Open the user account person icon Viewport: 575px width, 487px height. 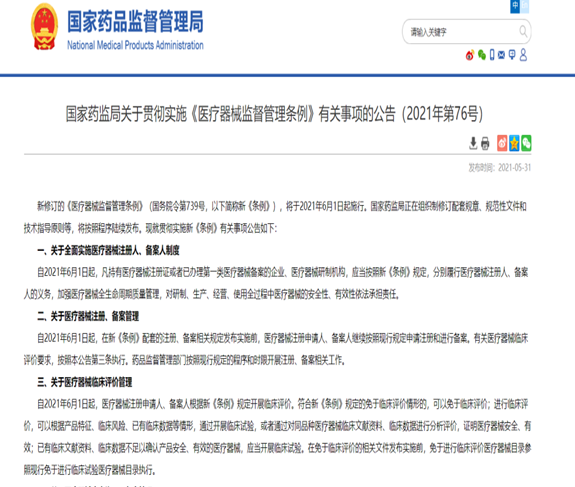523,55
